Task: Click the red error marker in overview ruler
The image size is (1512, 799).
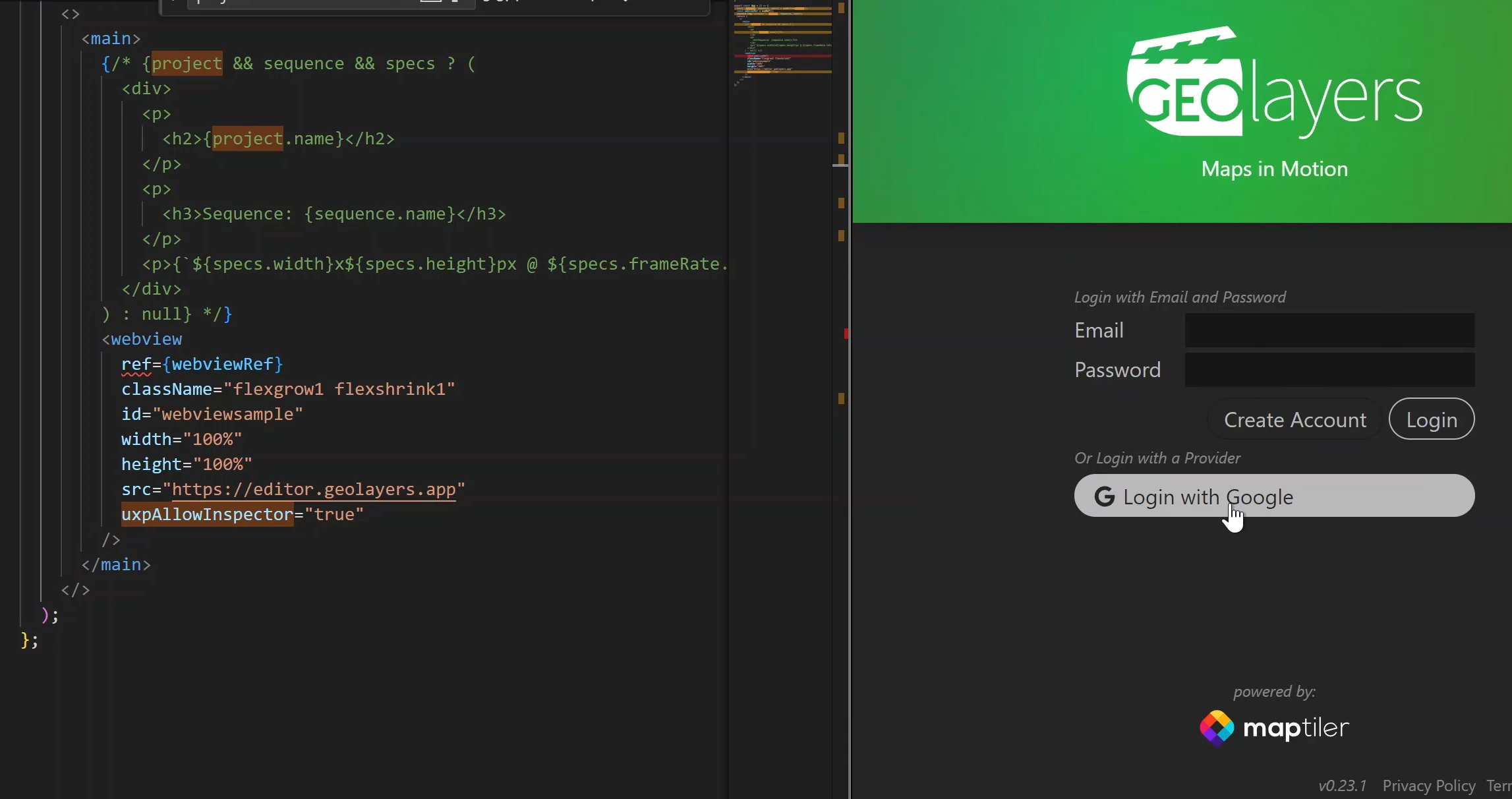Action: (846, 334)
